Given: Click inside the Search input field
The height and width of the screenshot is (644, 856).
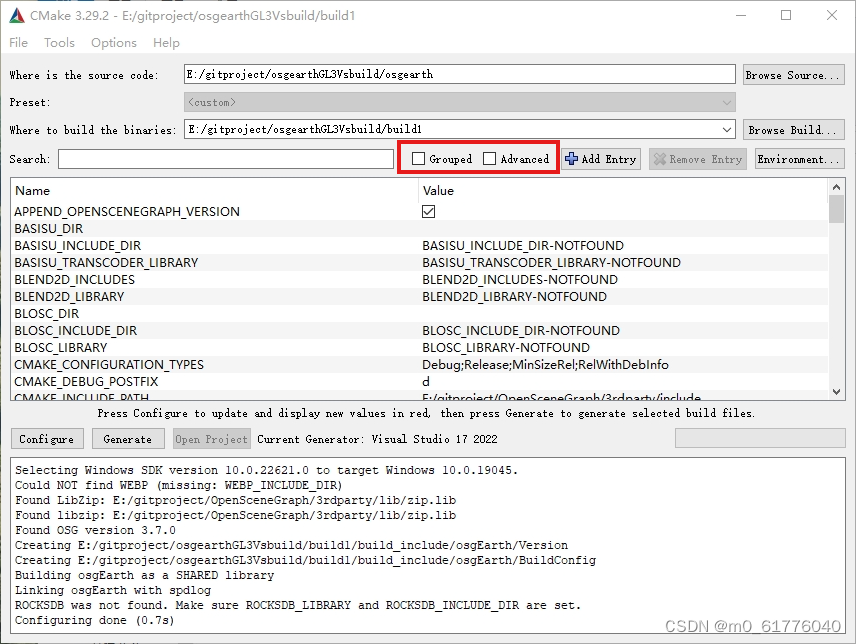Looking at the screenshot, I should click(x=225, y=158).
